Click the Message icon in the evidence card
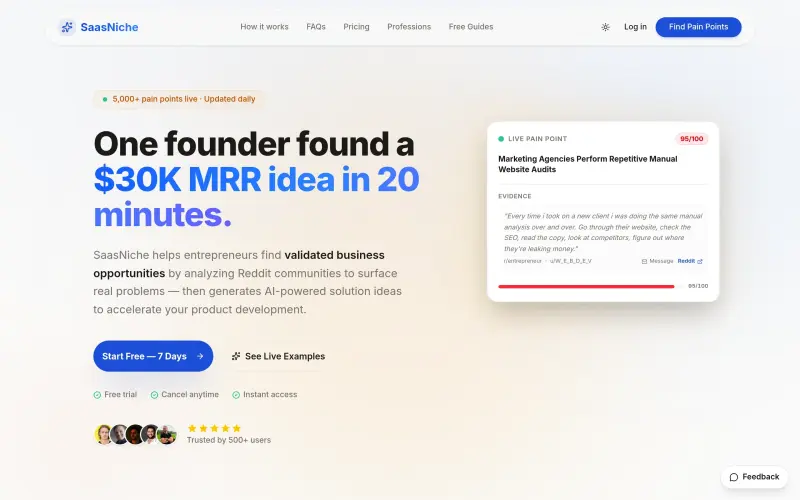800x500 pixels. tap(644, 261)
